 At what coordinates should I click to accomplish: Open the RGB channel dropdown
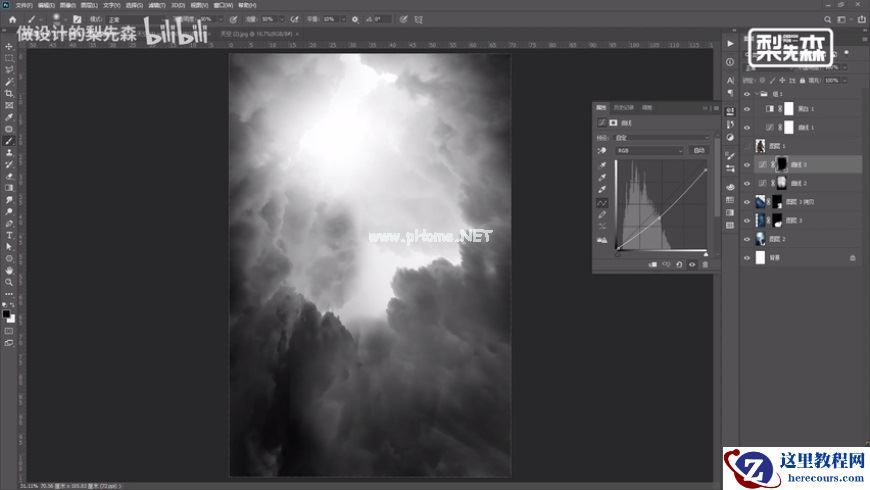pyautogui.click(x=649, y=150)
